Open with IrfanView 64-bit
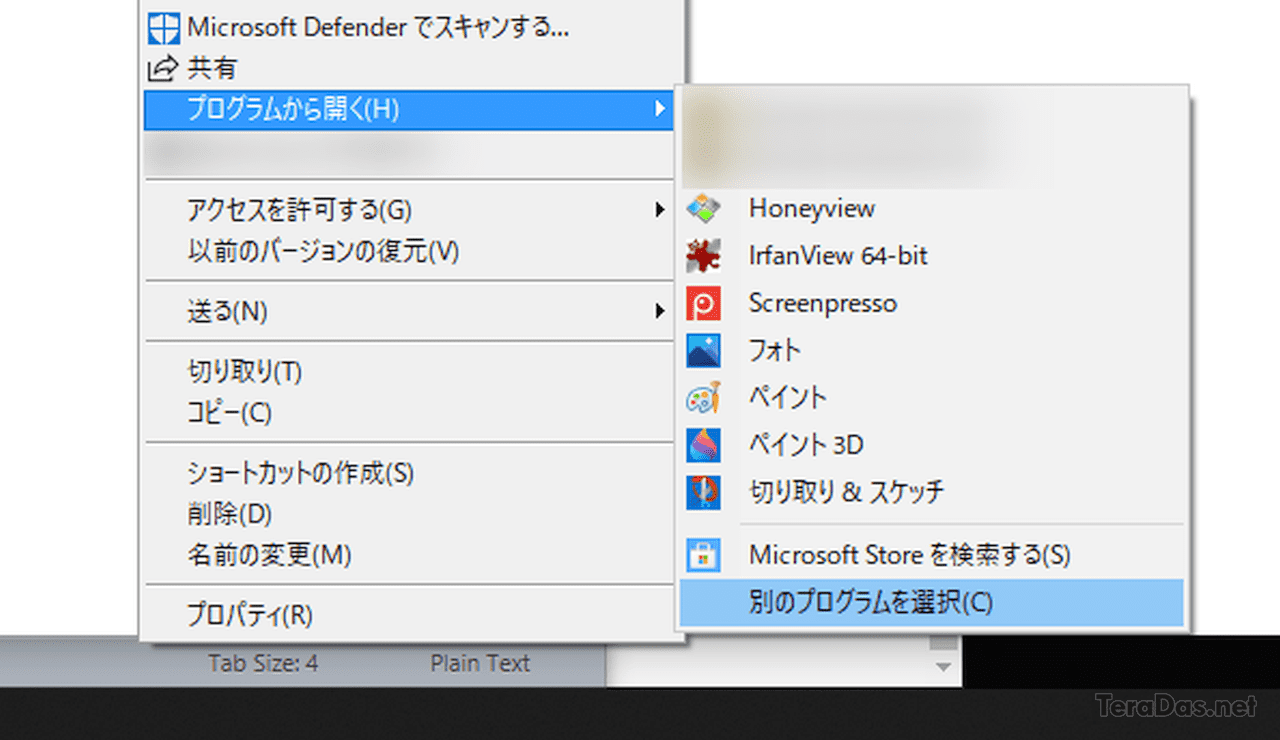The height and width of the screenshot is (740, 1280). pyautogui.click(x=932, y=257)
